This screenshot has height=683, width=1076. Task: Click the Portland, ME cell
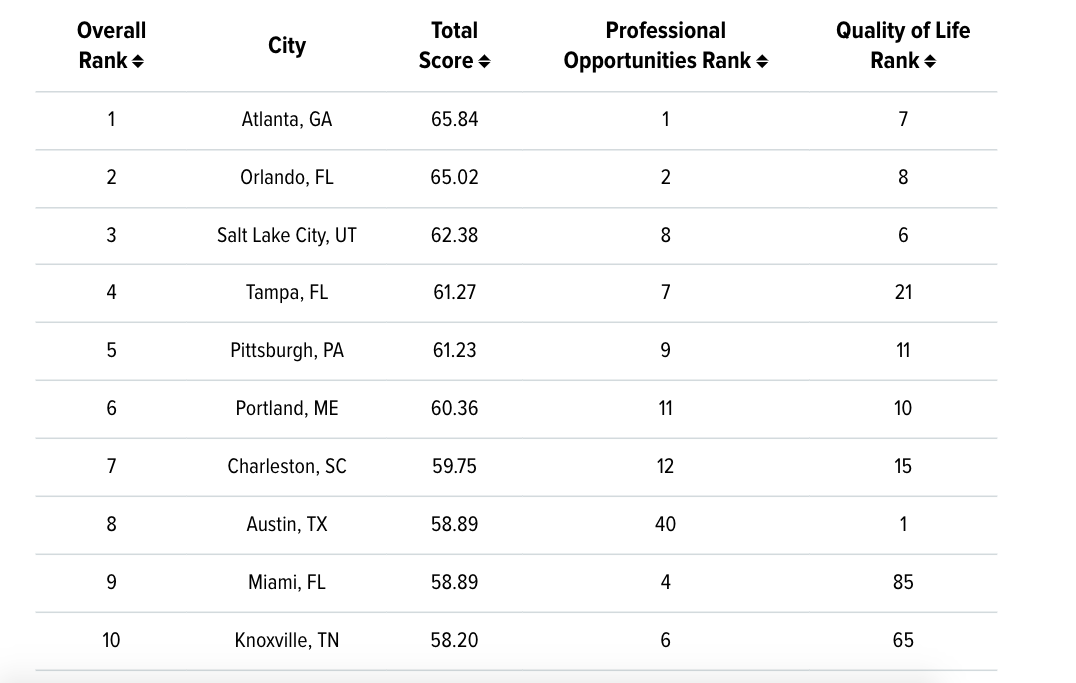(287, 408)
